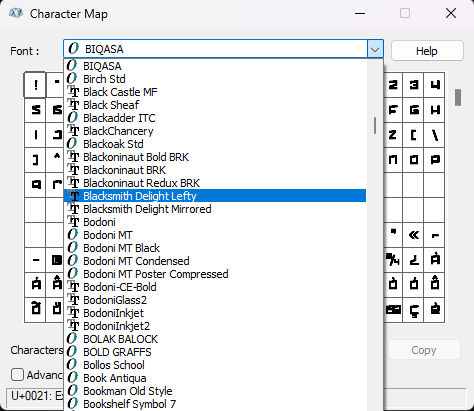Screen dimensions: 474x411
Task: Select the letter G character cell
Action: (414, 110)
